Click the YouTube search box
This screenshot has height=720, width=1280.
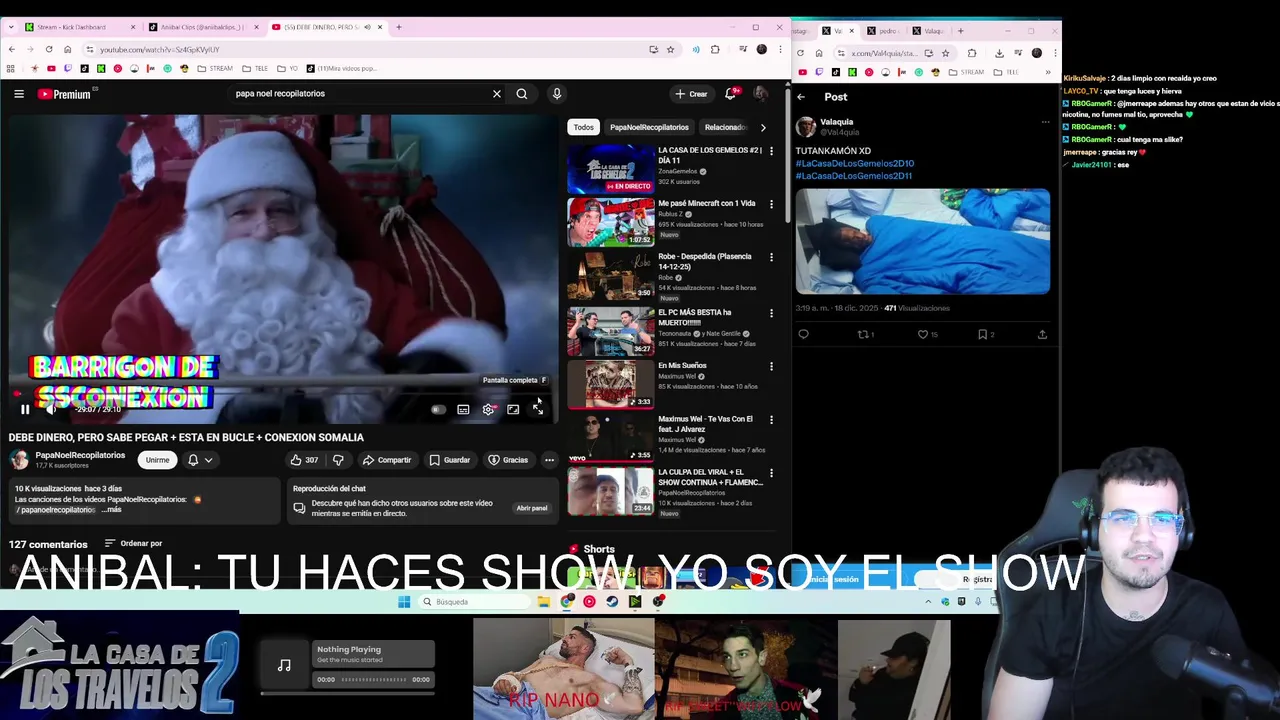coord(360,94)
